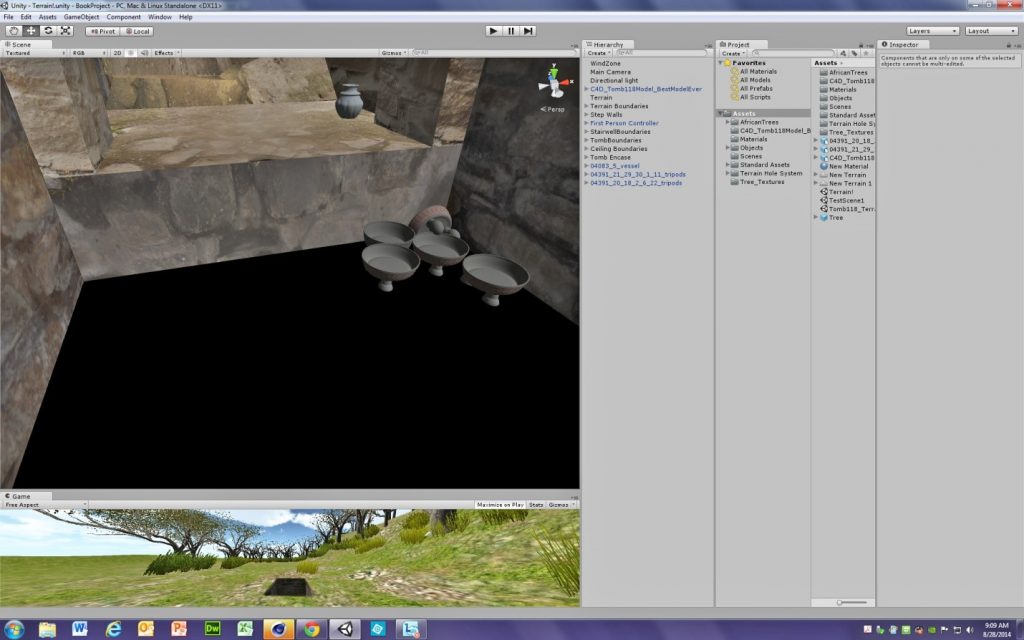Image resolution: width=1024 pixels, height=640 pixels.
Task: Click the scene orientation gizmo
Action: click(x=554, y=83)
